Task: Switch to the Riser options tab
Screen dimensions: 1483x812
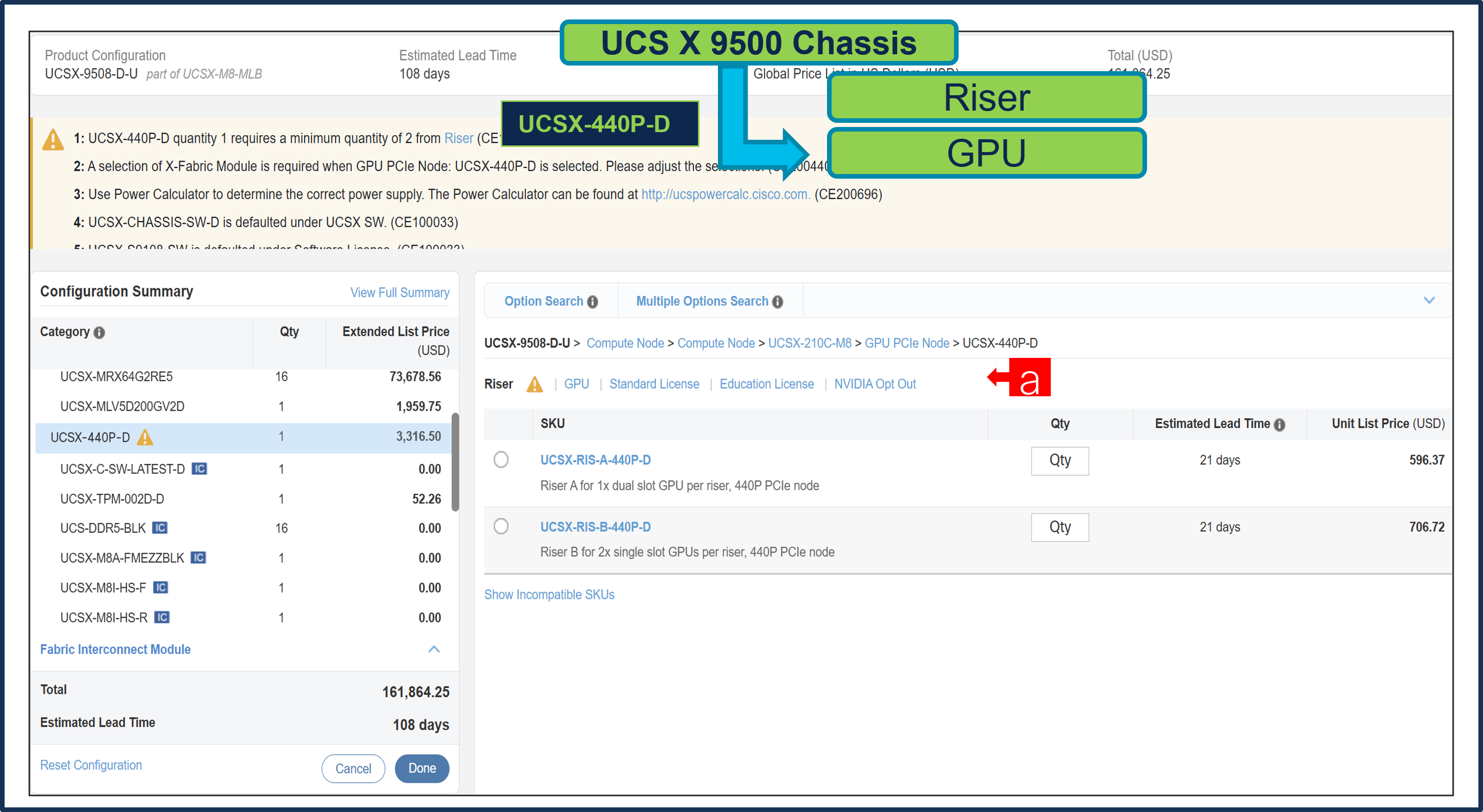Action: pyautogui.click(x=499, y=384)
